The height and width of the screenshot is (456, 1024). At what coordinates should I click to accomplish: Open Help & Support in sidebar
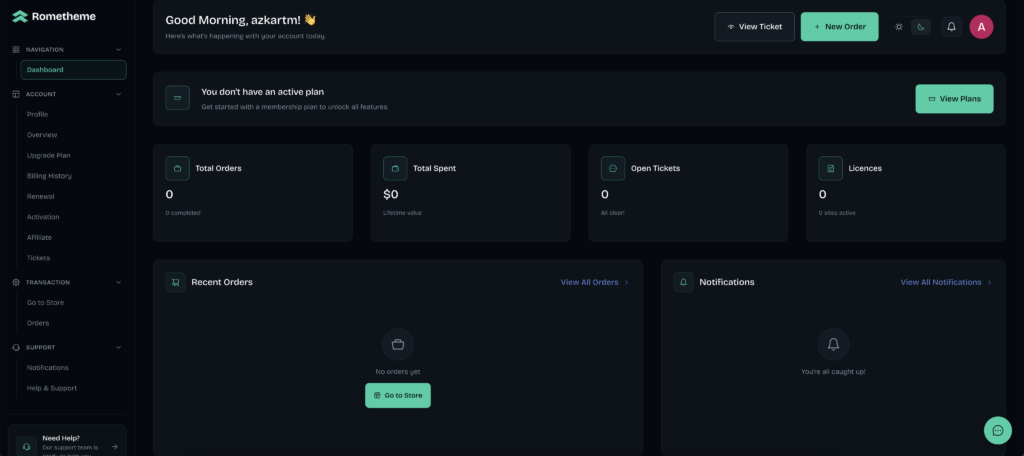[52, 388]
